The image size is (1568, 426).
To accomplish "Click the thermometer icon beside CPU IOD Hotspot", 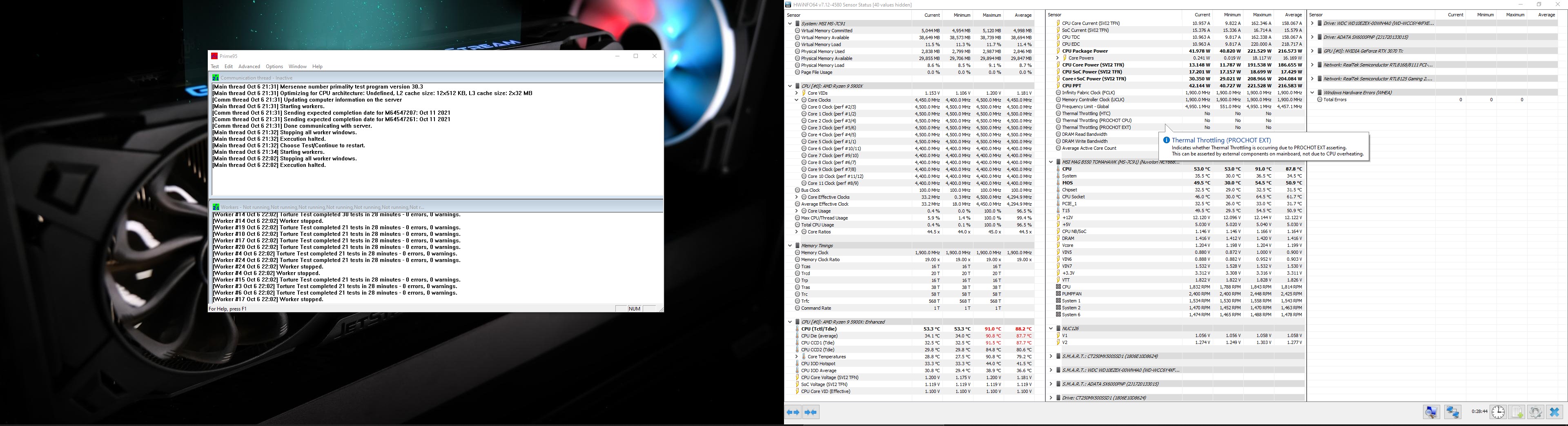I will point(797,363).
